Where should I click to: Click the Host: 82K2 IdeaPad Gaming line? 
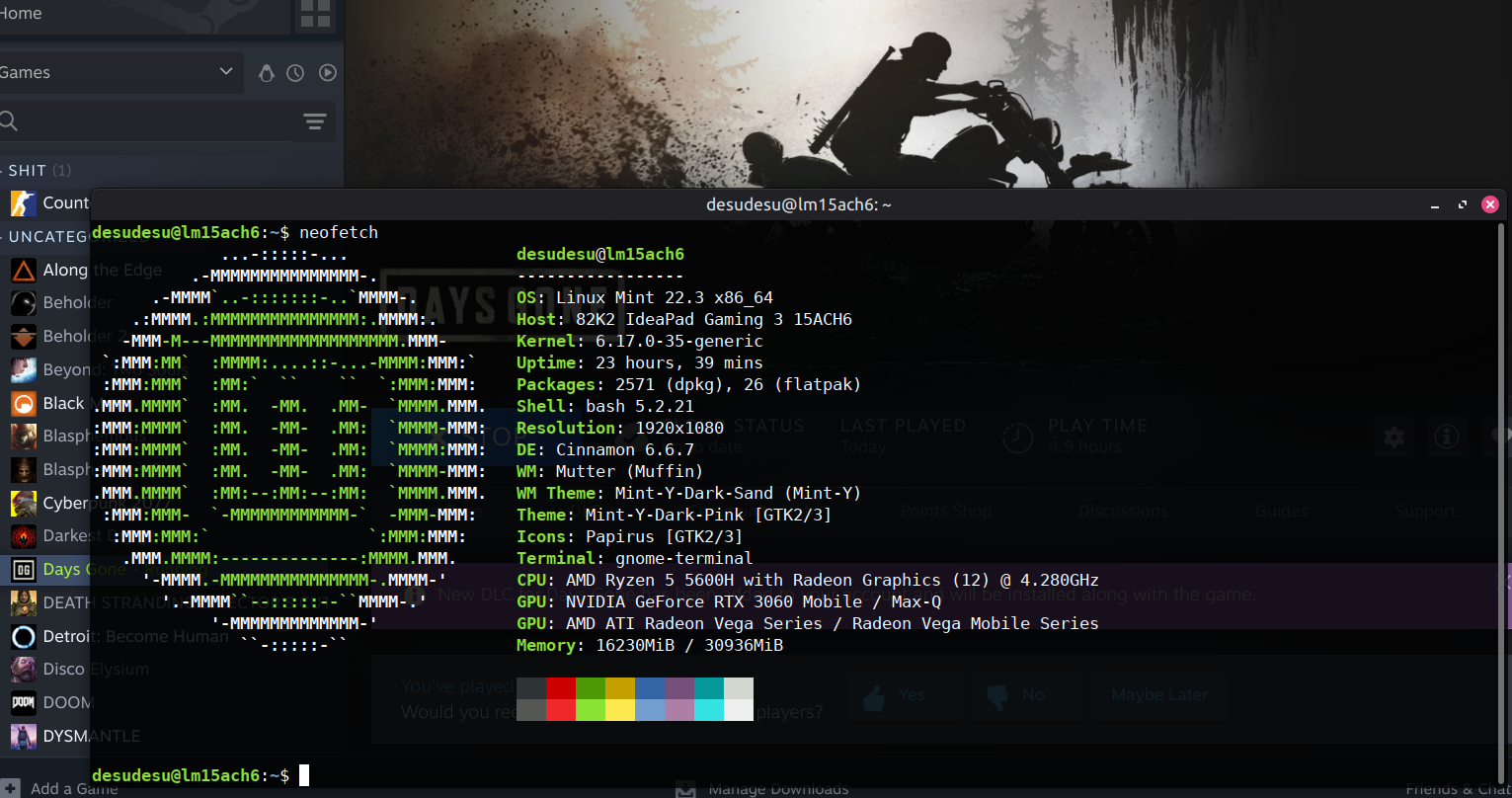(x=684, y=319)
